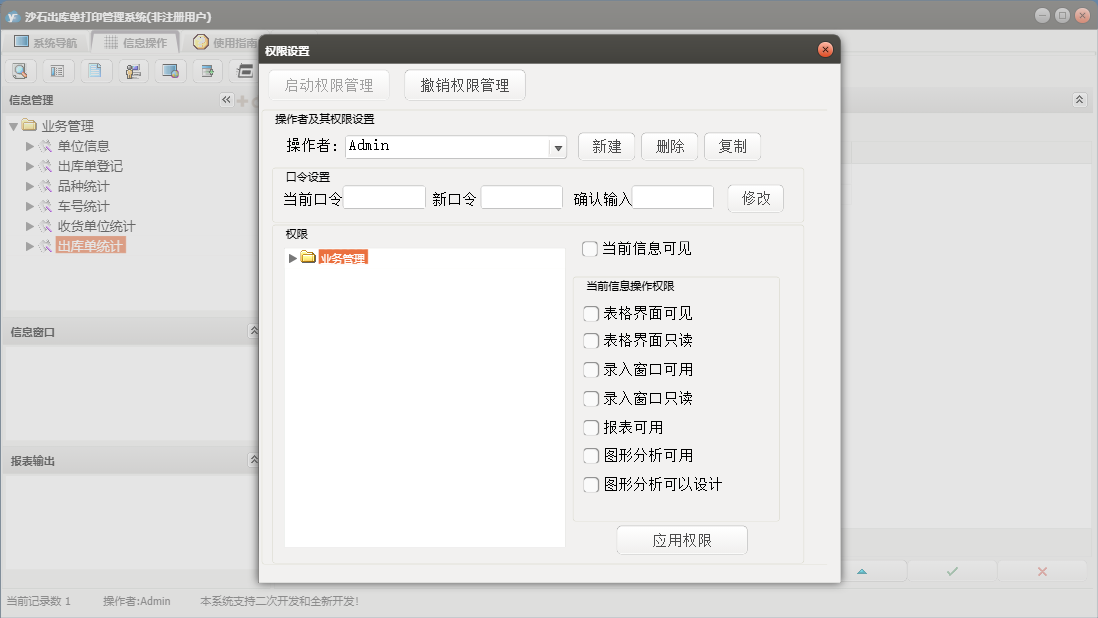Focus the 确认输入 input field
Viewport: 1098px width, 618px height.
[x=673, y=197]
